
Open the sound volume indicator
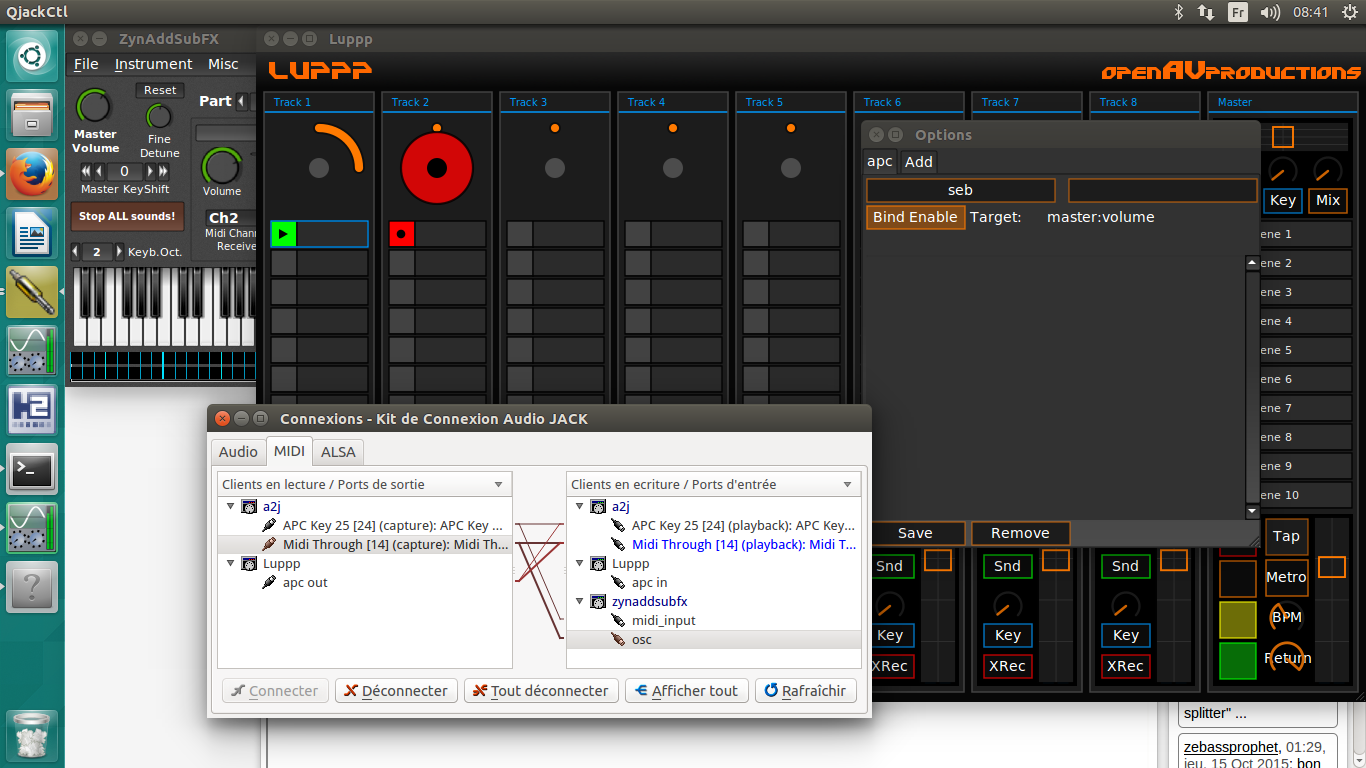1270,12
